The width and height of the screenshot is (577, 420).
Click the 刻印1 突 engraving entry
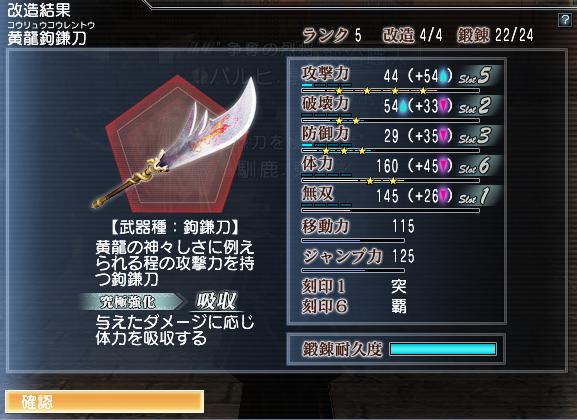(354, 286)
